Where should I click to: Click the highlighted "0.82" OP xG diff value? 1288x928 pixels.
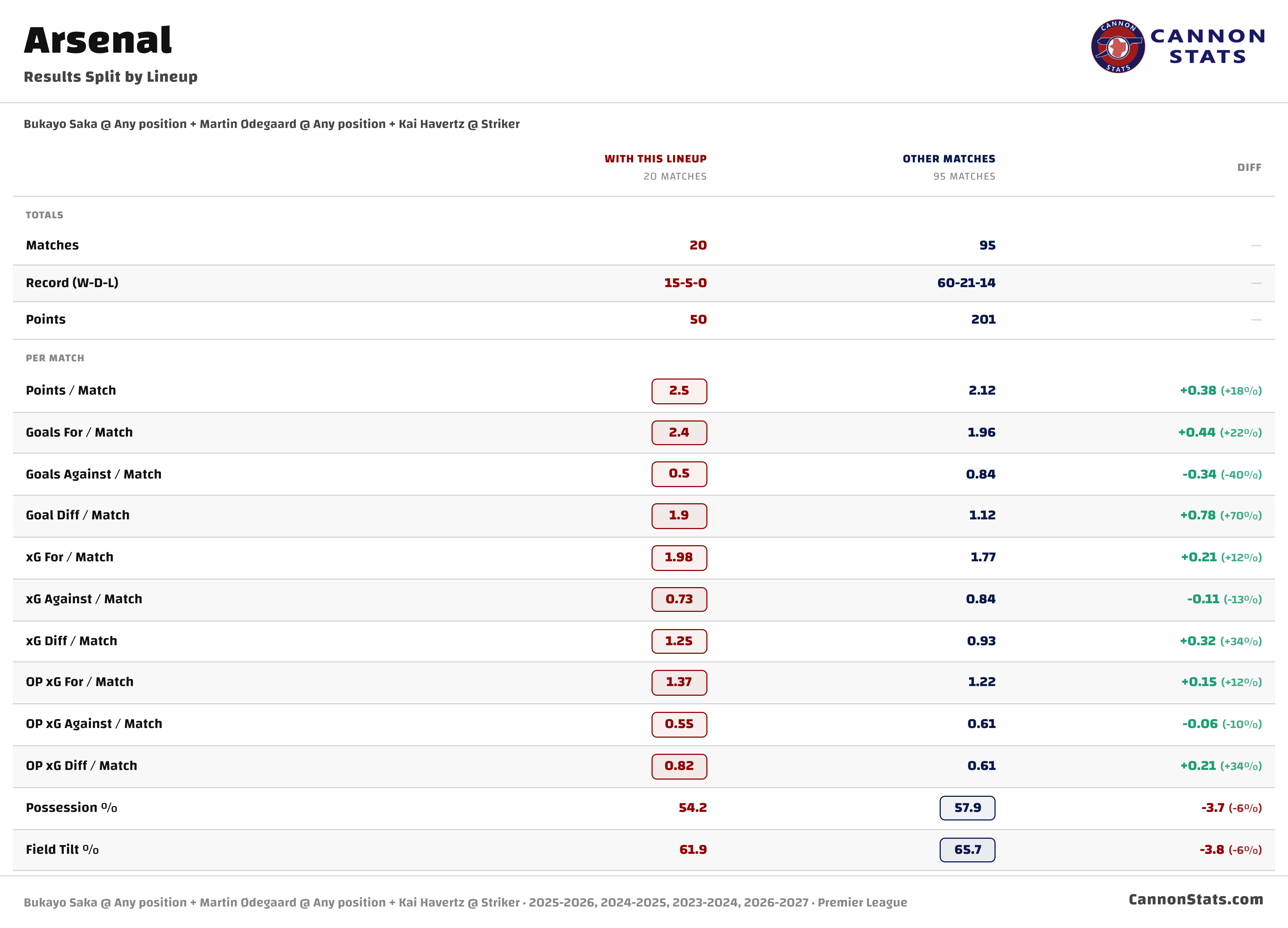click(x=679, y=767)
